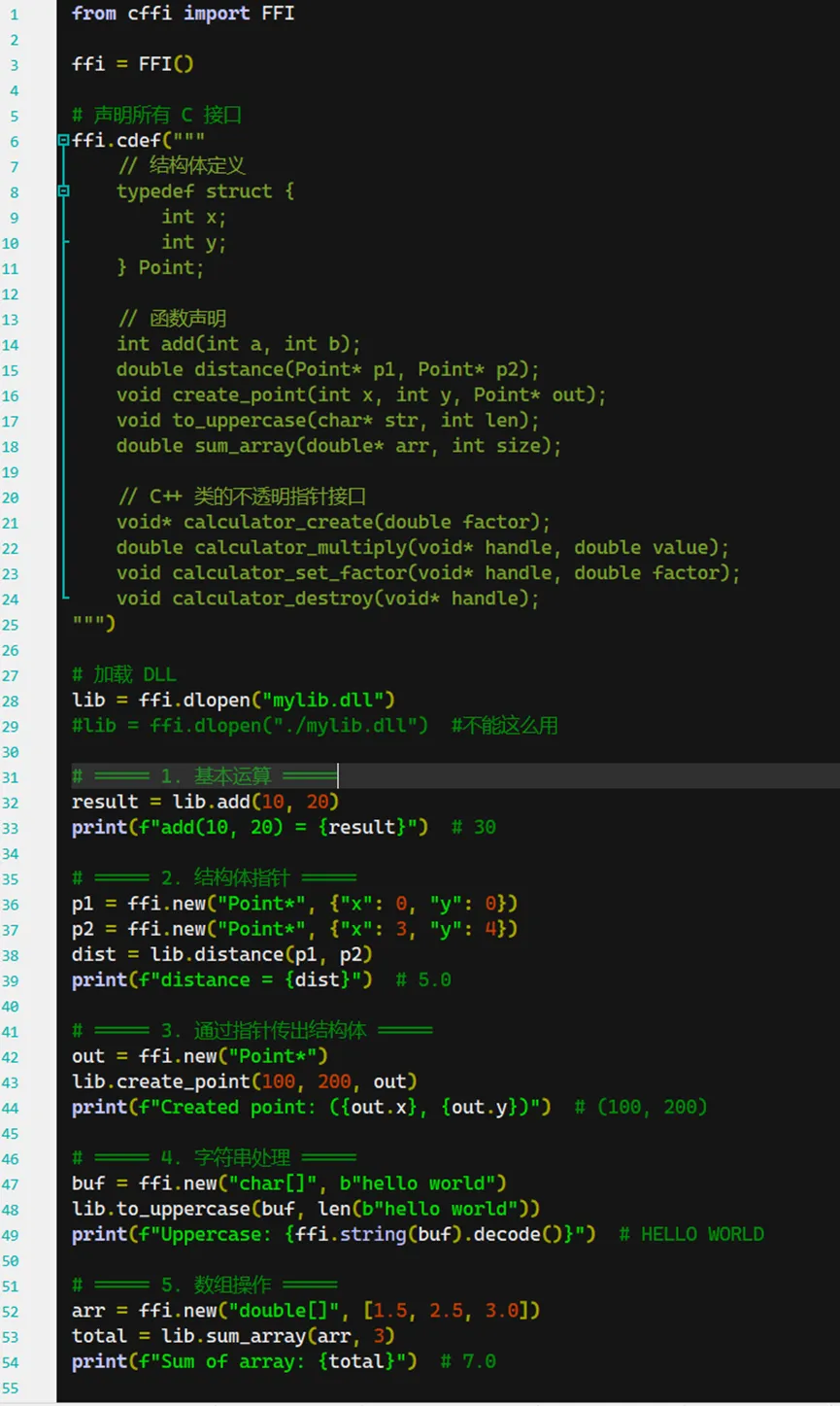
Task: Click the print 'Uppercase:' statement
Action: (x=334, y=1234)
